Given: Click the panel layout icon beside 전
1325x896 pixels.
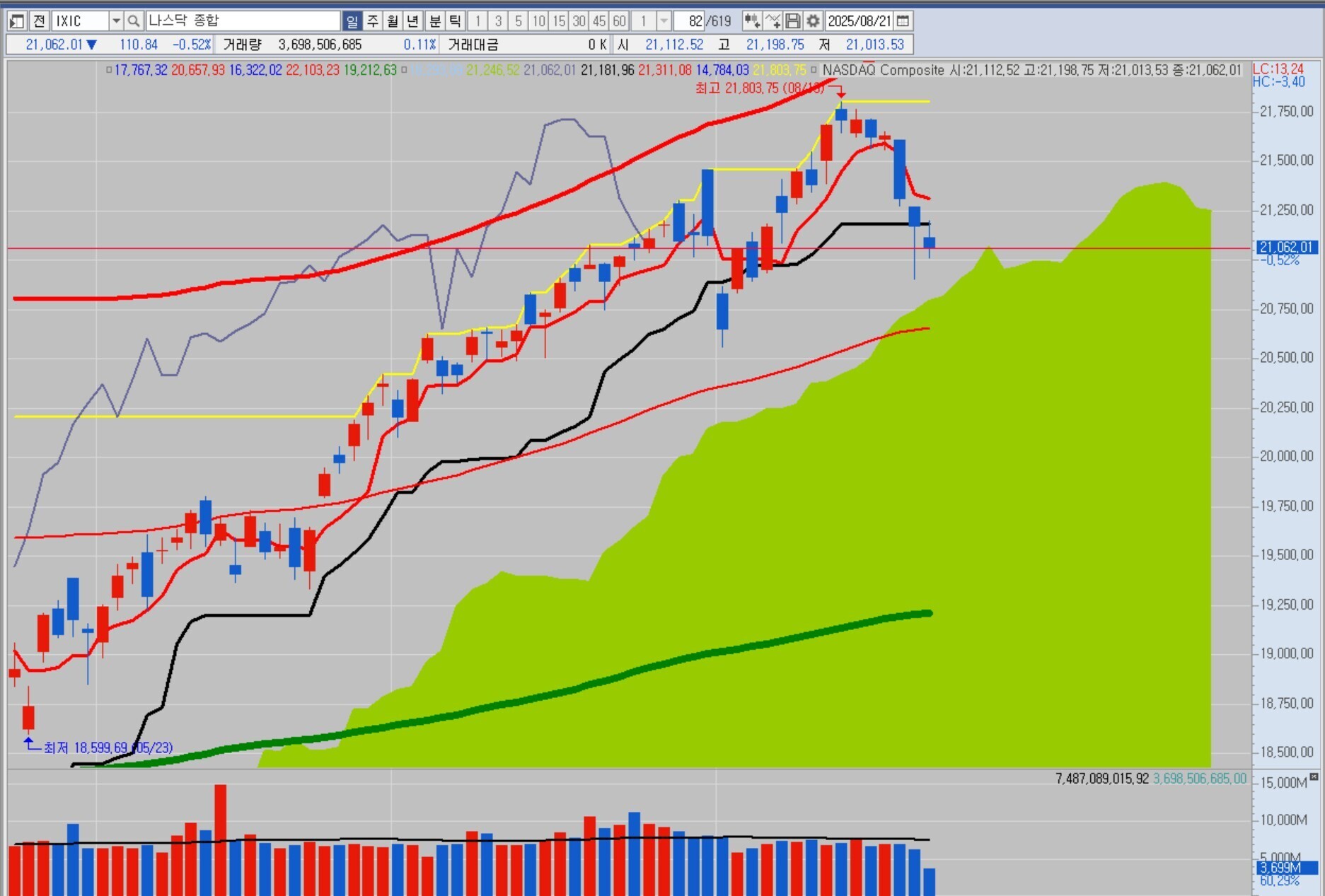Looking at the screenshot, I should click(17, 21).
